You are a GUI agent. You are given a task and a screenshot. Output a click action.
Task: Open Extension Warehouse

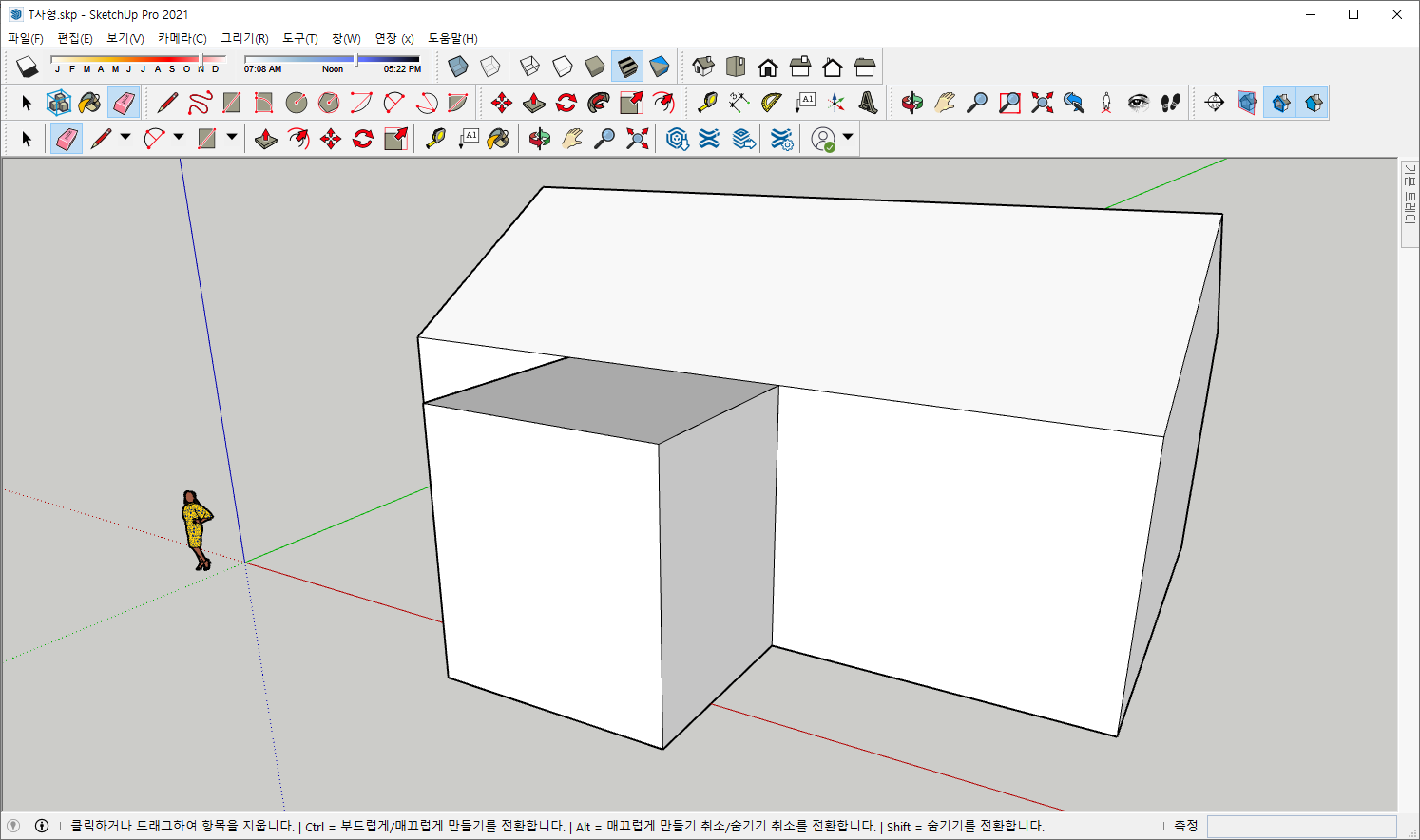709,139
